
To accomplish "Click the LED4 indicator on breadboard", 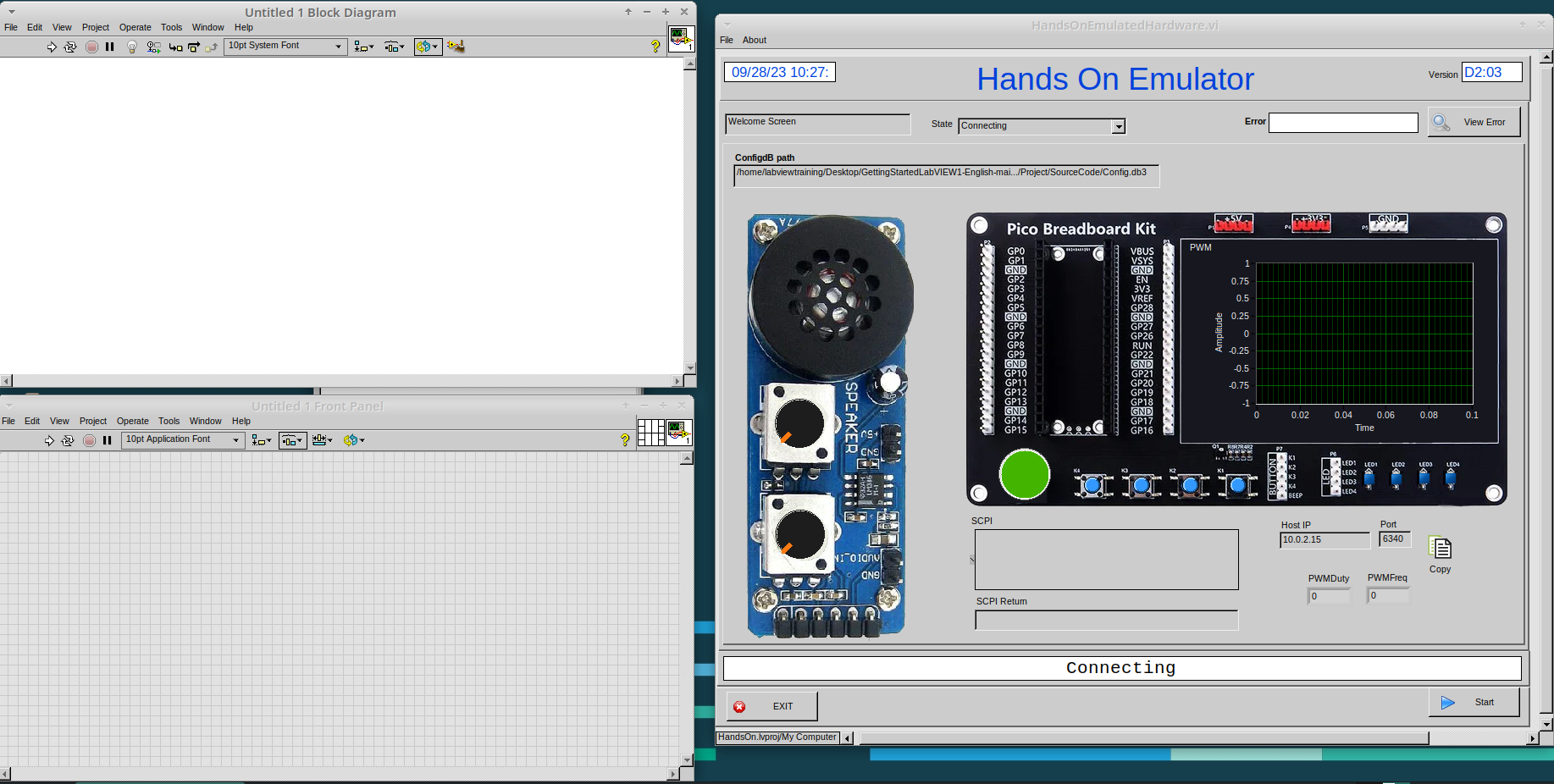I will point(1452,478).
